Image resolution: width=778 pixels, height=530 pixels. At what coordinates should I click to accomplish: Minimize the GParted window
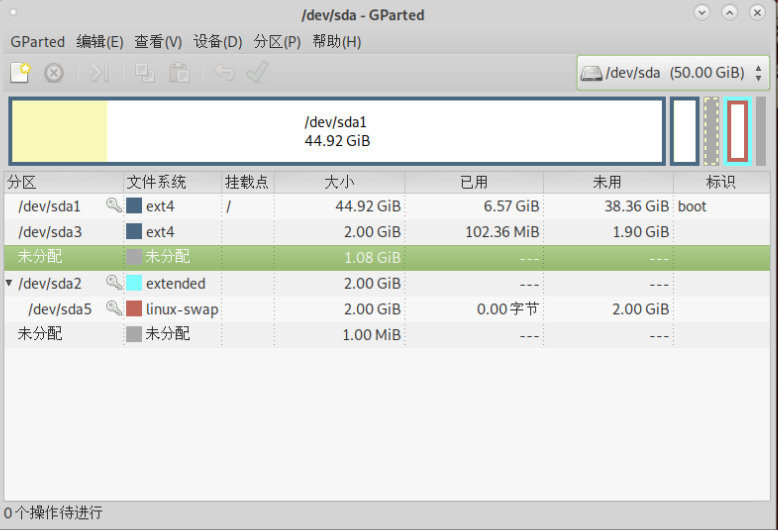pyautogui.click(x=702, y=12)
